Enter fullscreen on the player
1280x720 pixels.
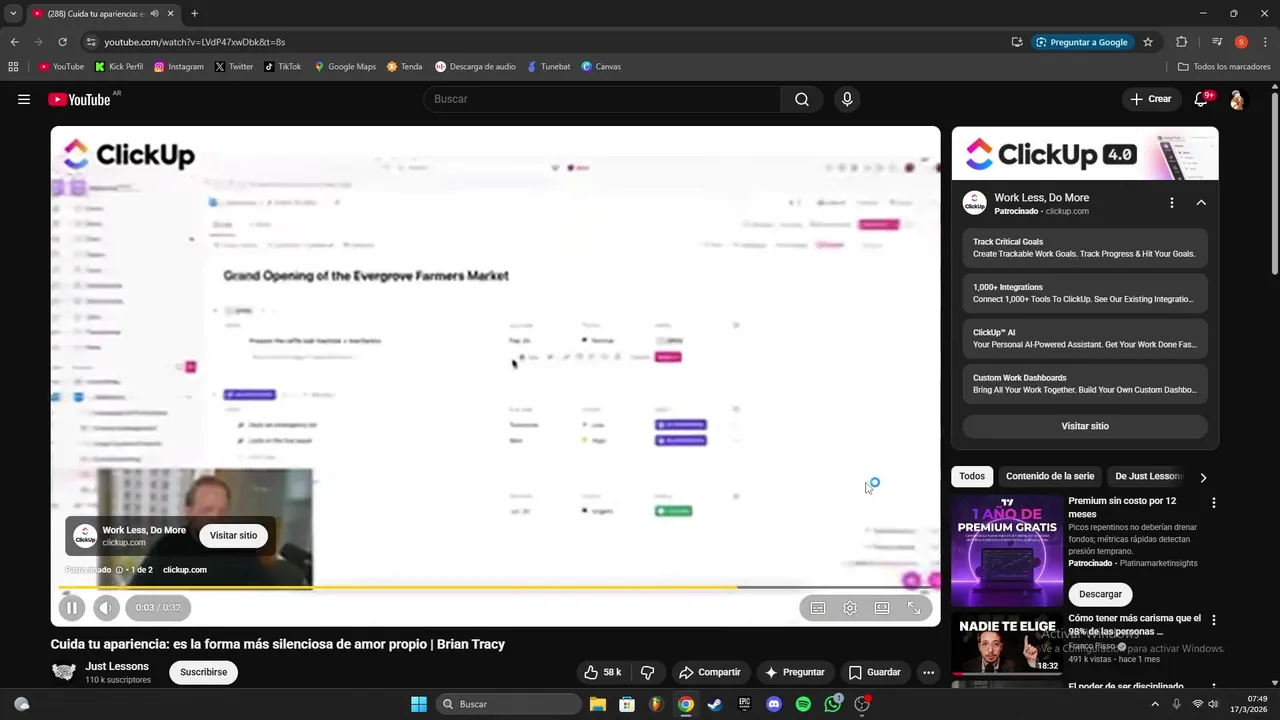(914, 607)
